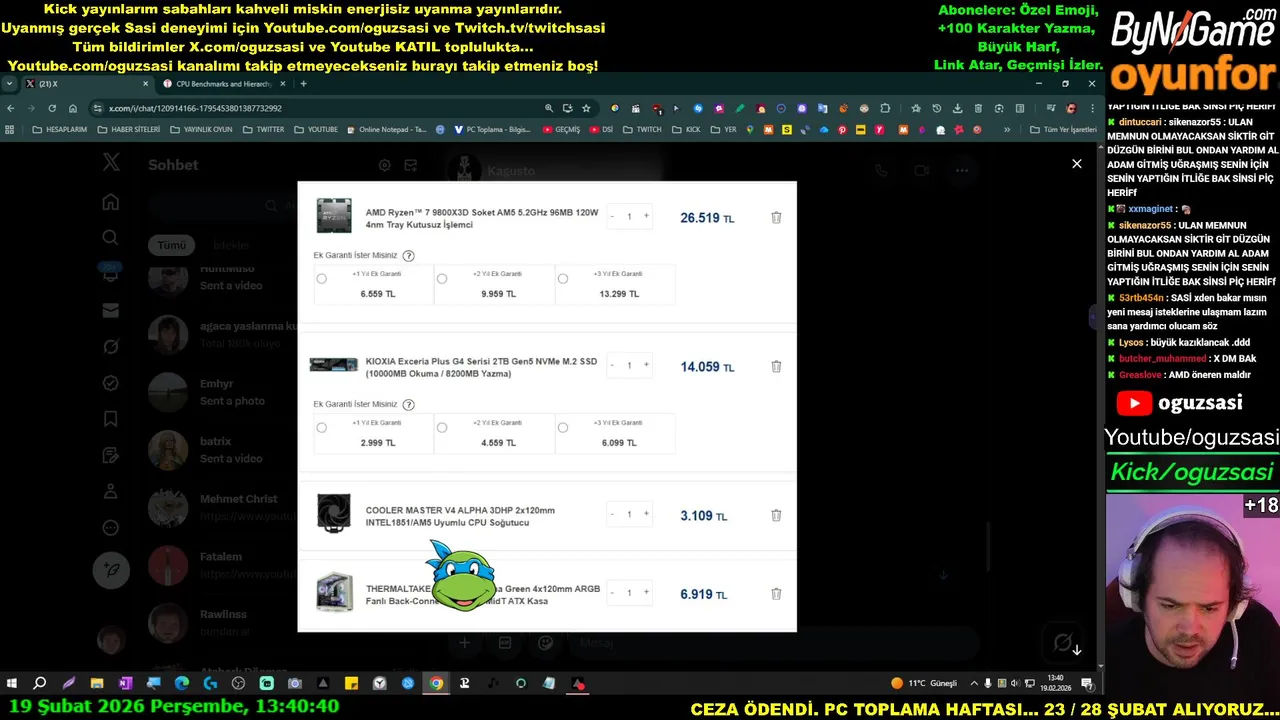The height and width of the screenshot is (720, 1280).
Task: Open Online Notepad bookmark
Action: [x=387, y=129]
